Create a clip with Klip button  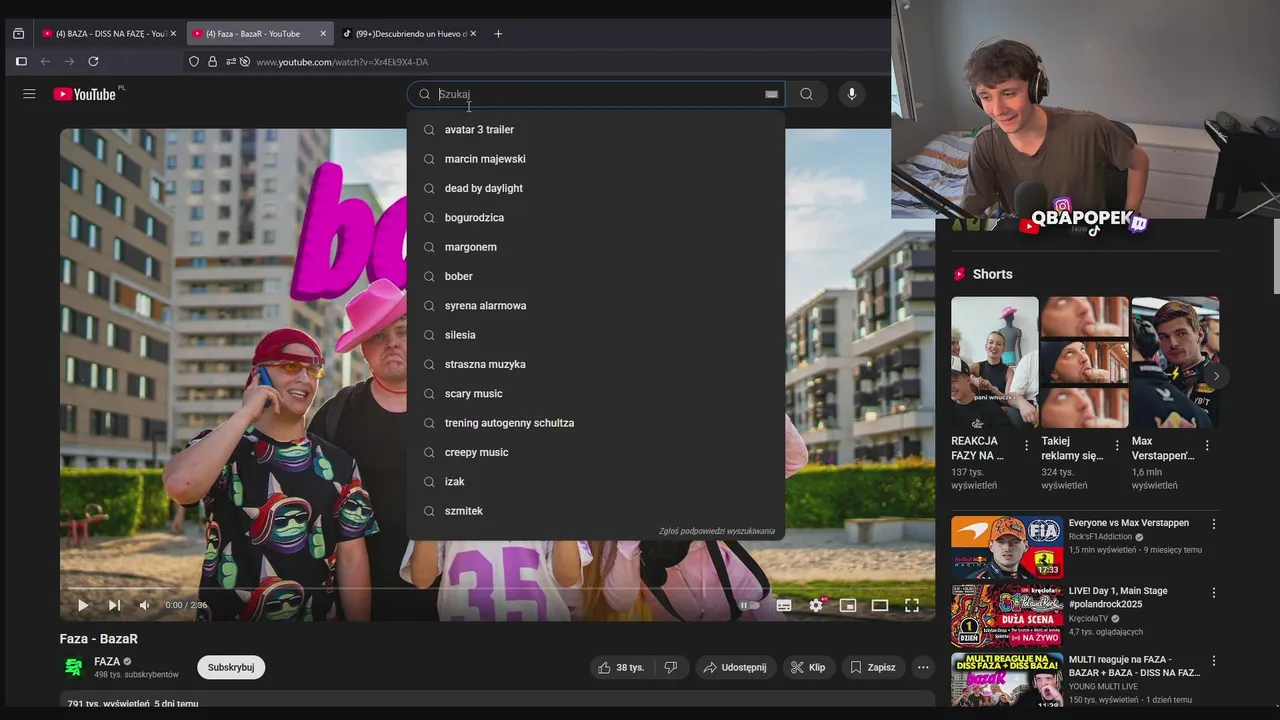click(808, 667)
